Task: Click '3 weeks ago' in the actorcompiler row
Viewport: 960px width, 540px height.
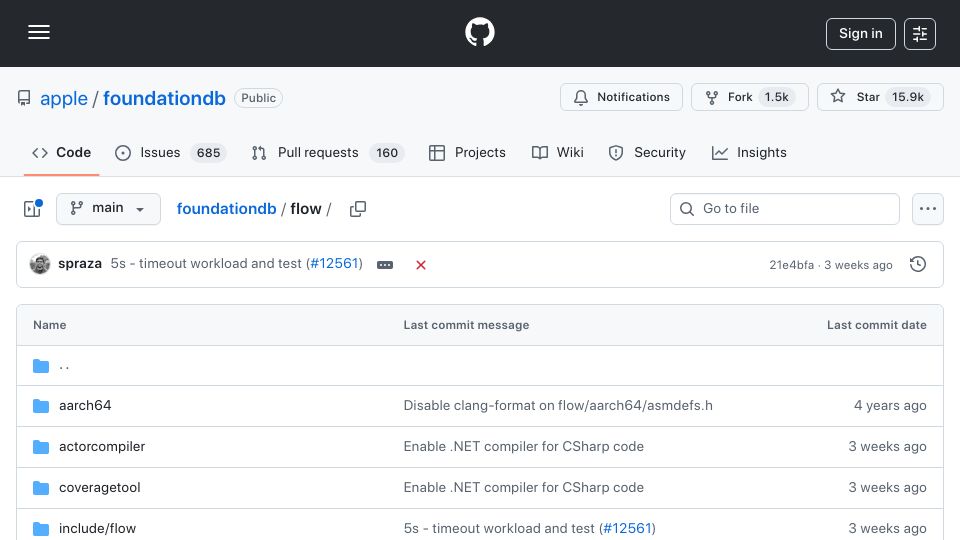Action: (887, 446)
